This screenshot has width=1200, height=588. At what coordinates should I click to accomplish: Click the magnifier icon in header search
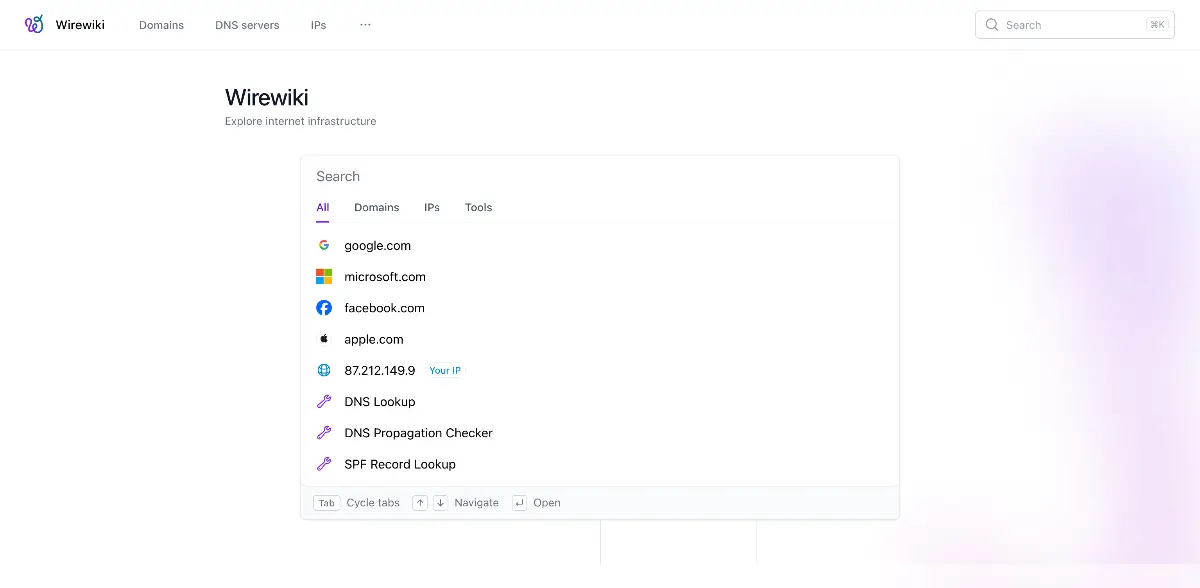tap(992, 25)
